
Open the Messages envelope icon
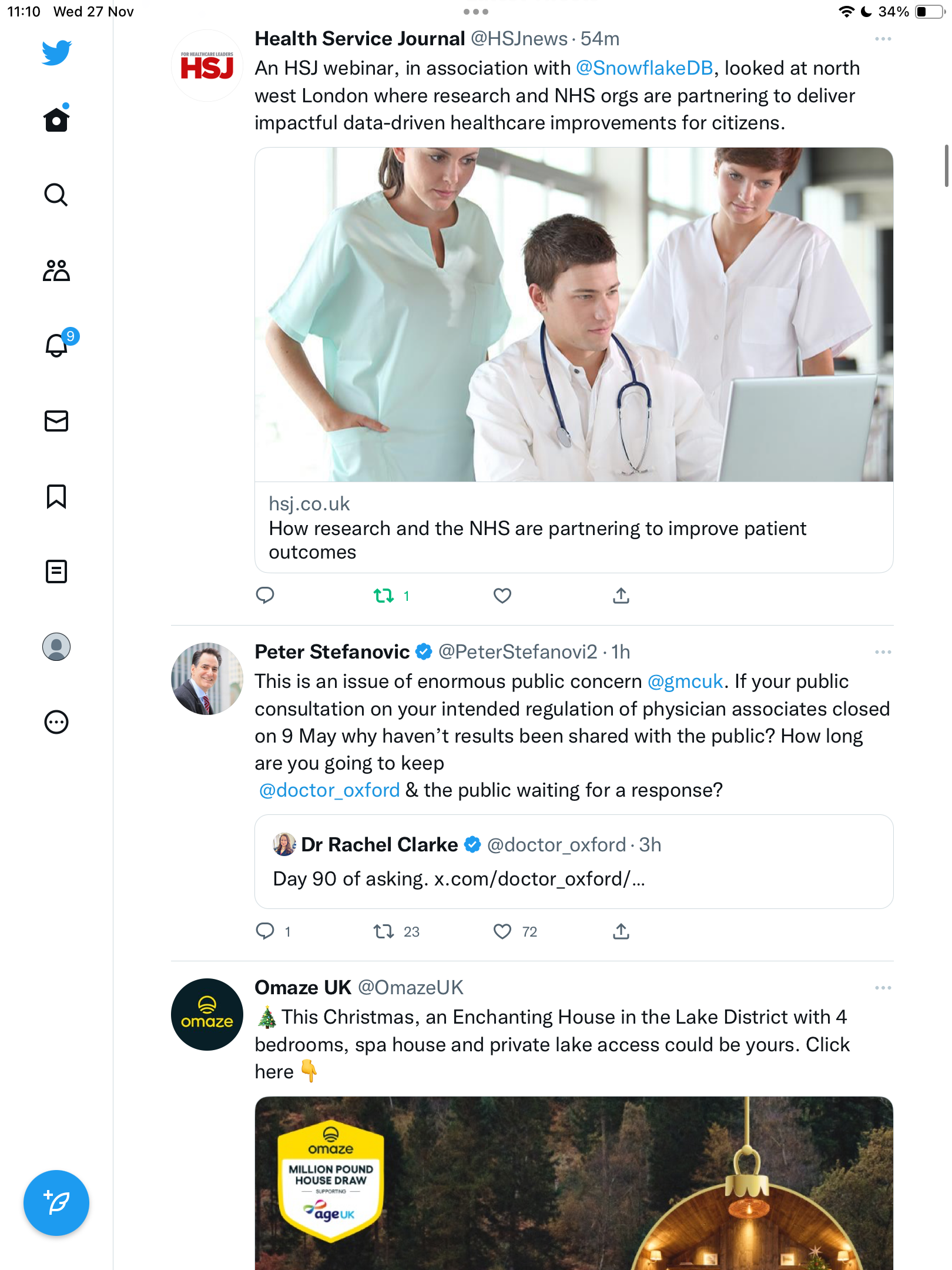pos(56,421)
